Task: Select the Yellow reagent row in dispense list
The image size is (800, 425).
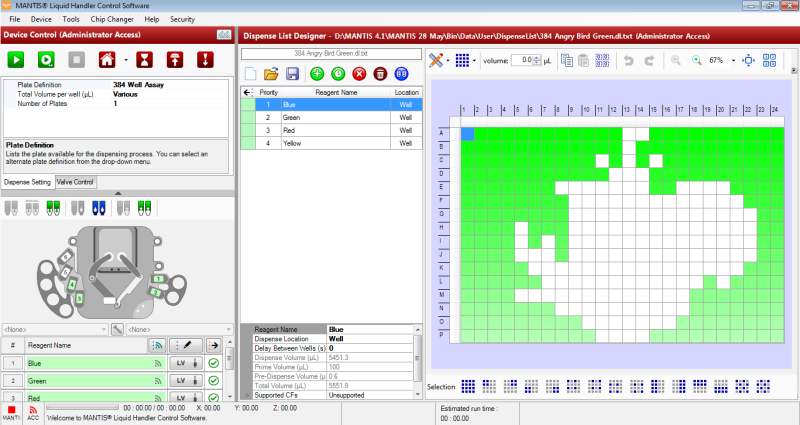Action: 332,143
